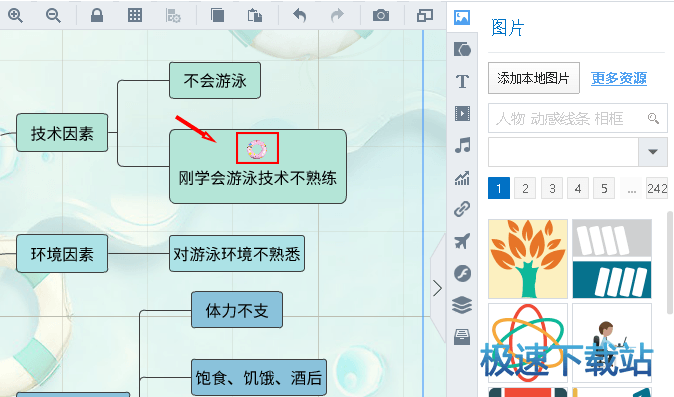
Task: Select the 环境因素 node
Action: click(62, 254)
